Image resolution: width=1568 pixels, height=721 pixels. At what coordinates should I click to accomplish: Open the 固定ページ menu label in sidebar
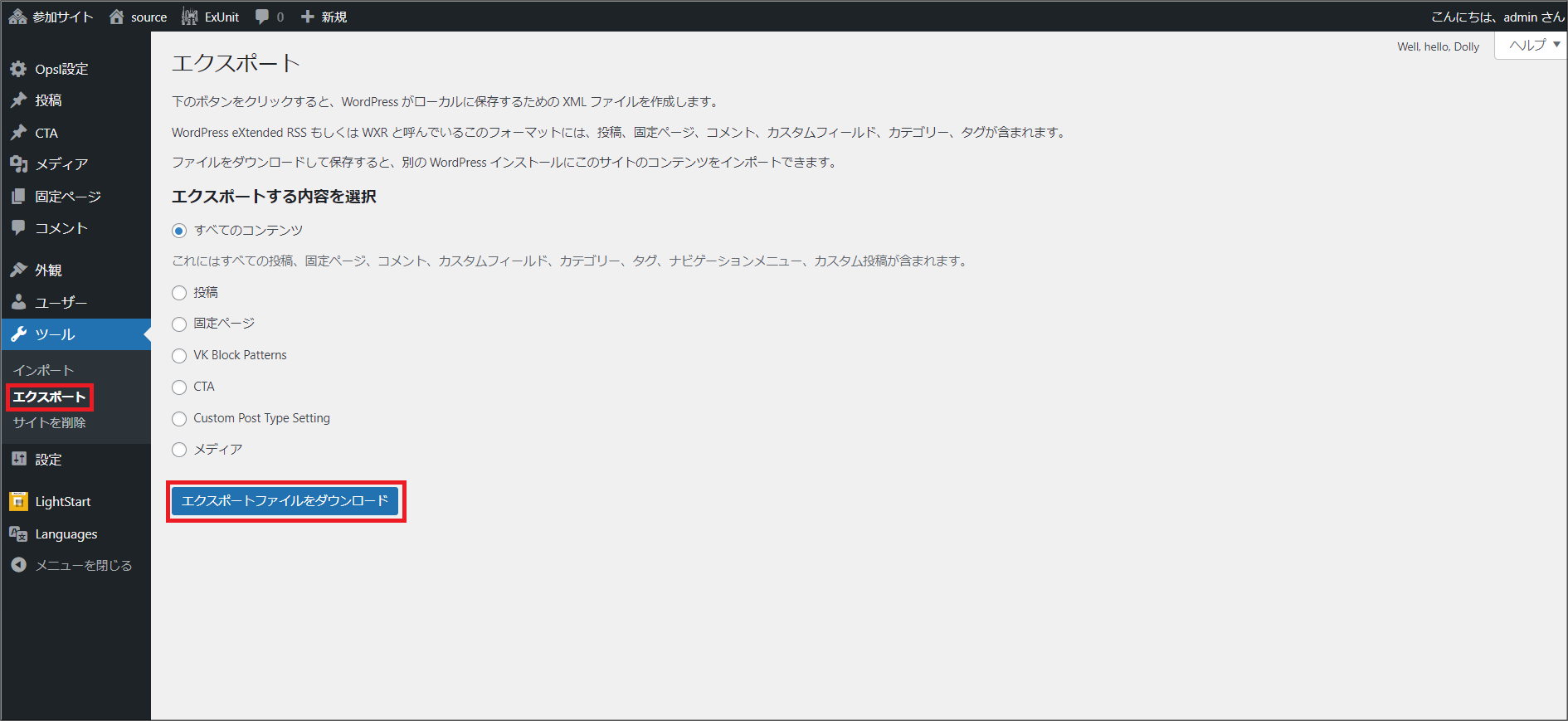(68, 197)
